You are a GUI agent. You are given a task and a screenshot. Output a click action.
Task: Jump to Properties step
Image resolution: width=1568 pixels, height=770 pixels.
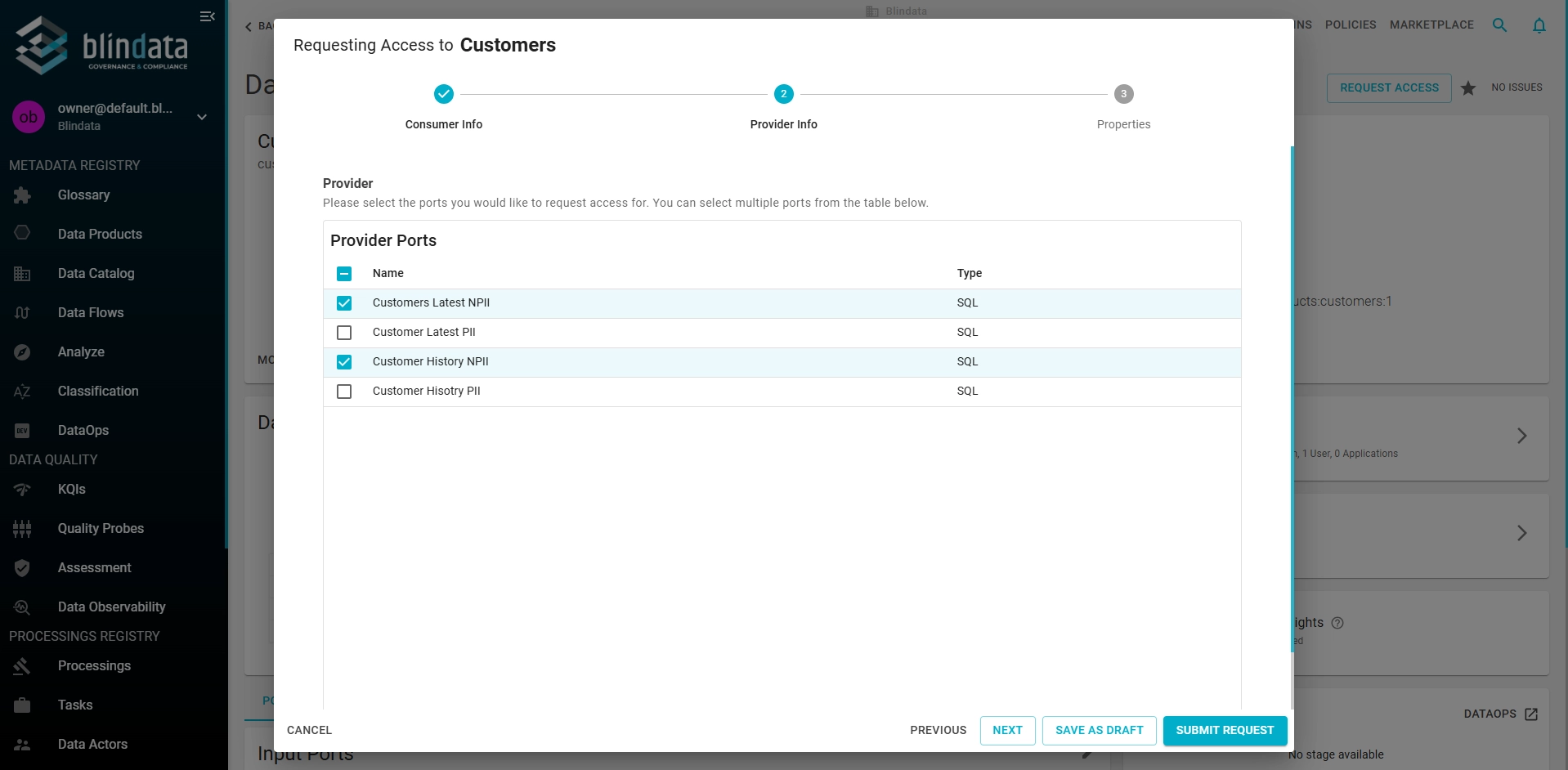tap(1123, 107)
